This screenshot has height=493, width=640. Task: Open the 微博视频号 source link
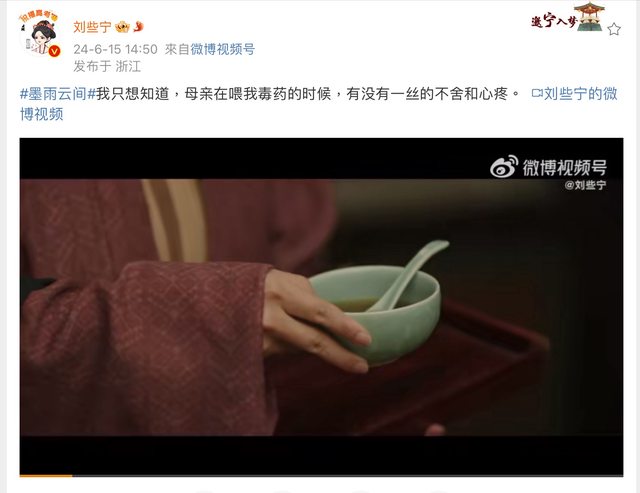pyautogui.click(x=222, y=49)
